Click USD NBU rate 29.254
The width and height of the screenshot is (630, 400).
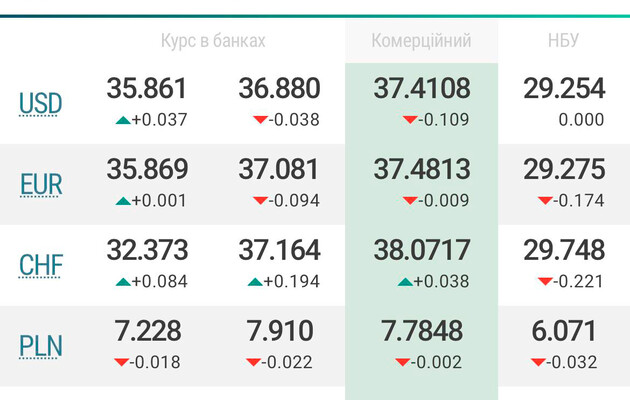click(x=563, y=88)
